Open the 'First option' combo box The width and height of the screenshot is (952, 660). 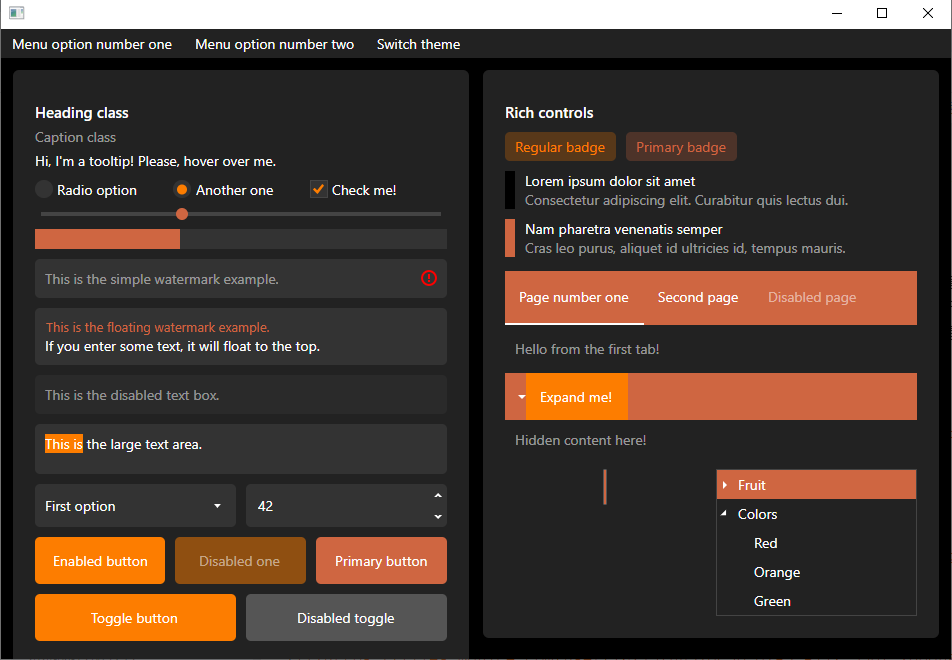click(x=135, y=506)
